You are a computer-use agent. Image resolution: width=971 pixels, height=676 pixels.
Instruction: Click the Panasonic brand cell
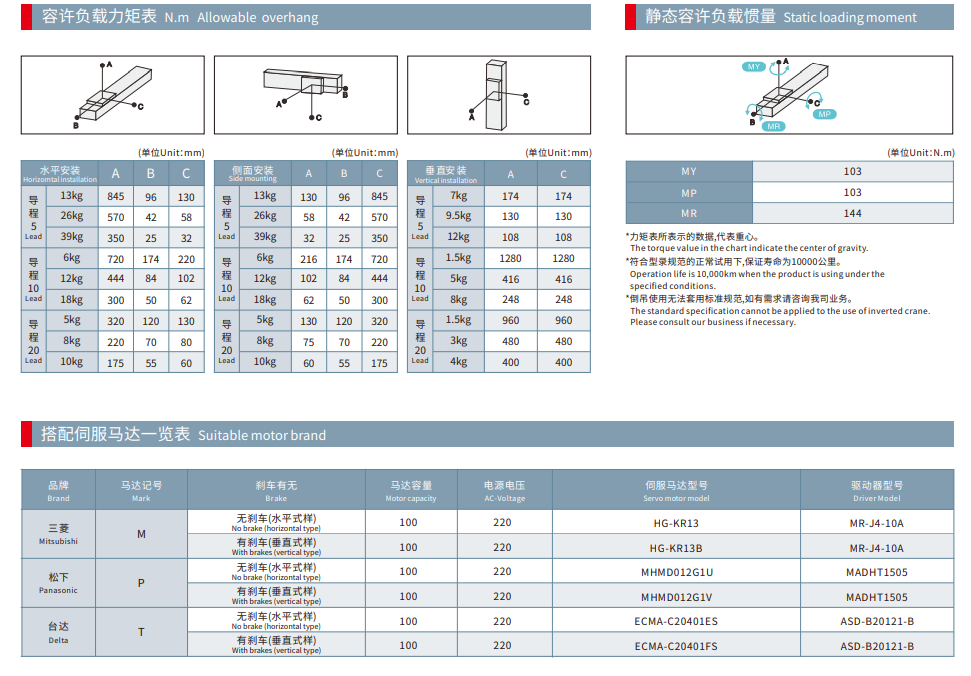coord(58,583)
